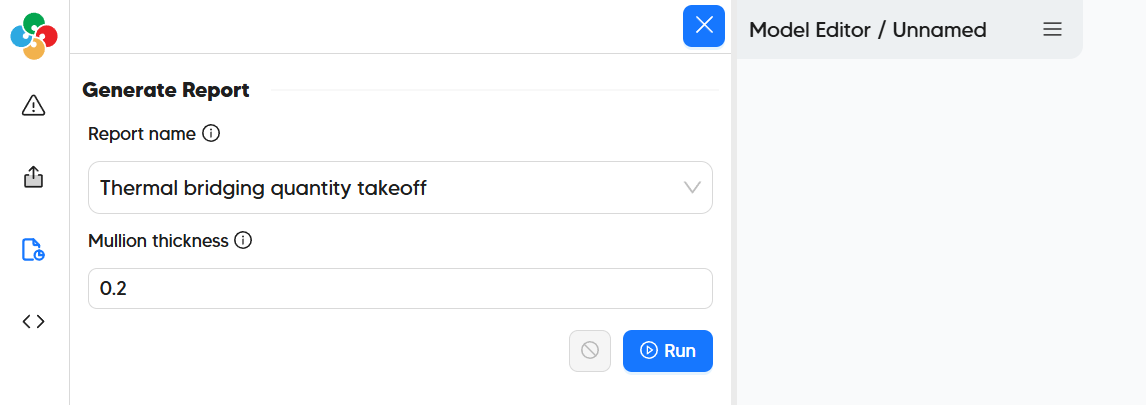Click the Model Editor / Unnamed title
The width and height of the screenshot is (1146, 405).
[x=867, y=30]
